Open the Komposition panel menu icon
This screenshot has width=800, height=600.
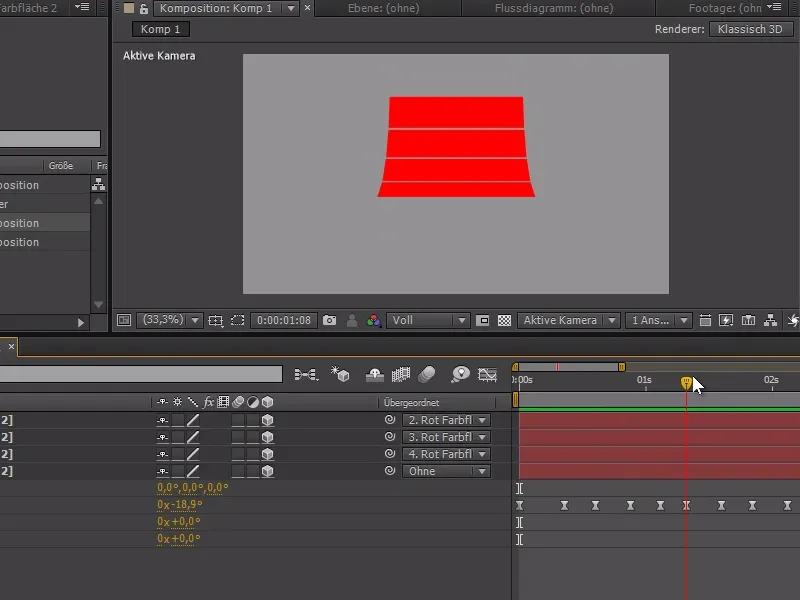point(774,7)
